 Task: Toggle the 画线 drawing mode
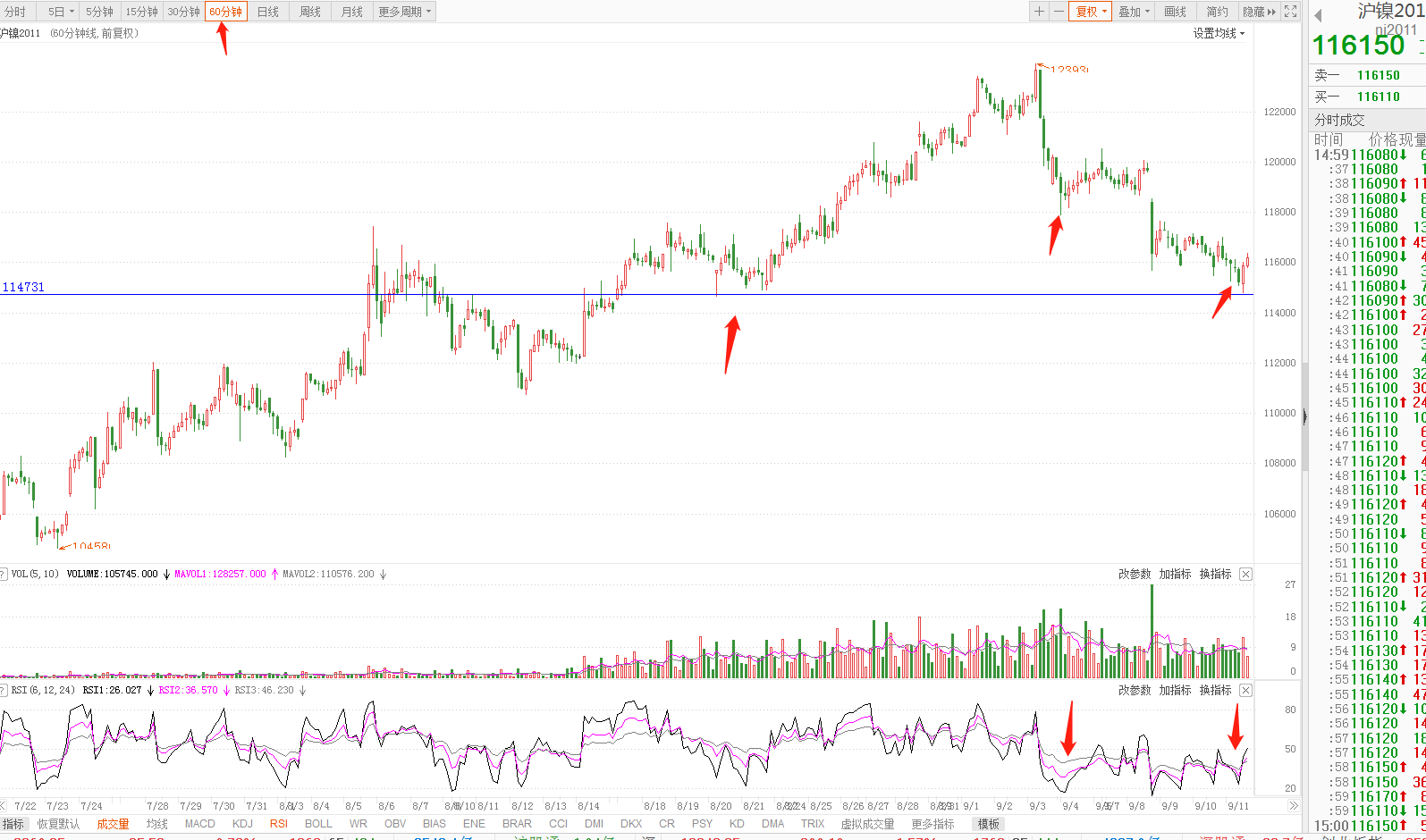(1175, 12)
